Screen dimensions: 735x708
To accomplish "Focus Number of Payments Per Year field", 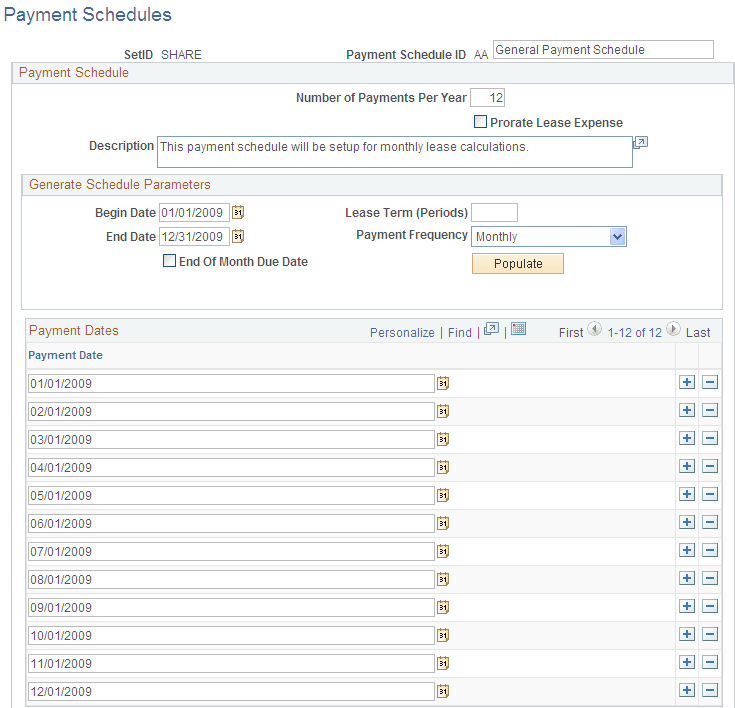I will coord(488,98).
